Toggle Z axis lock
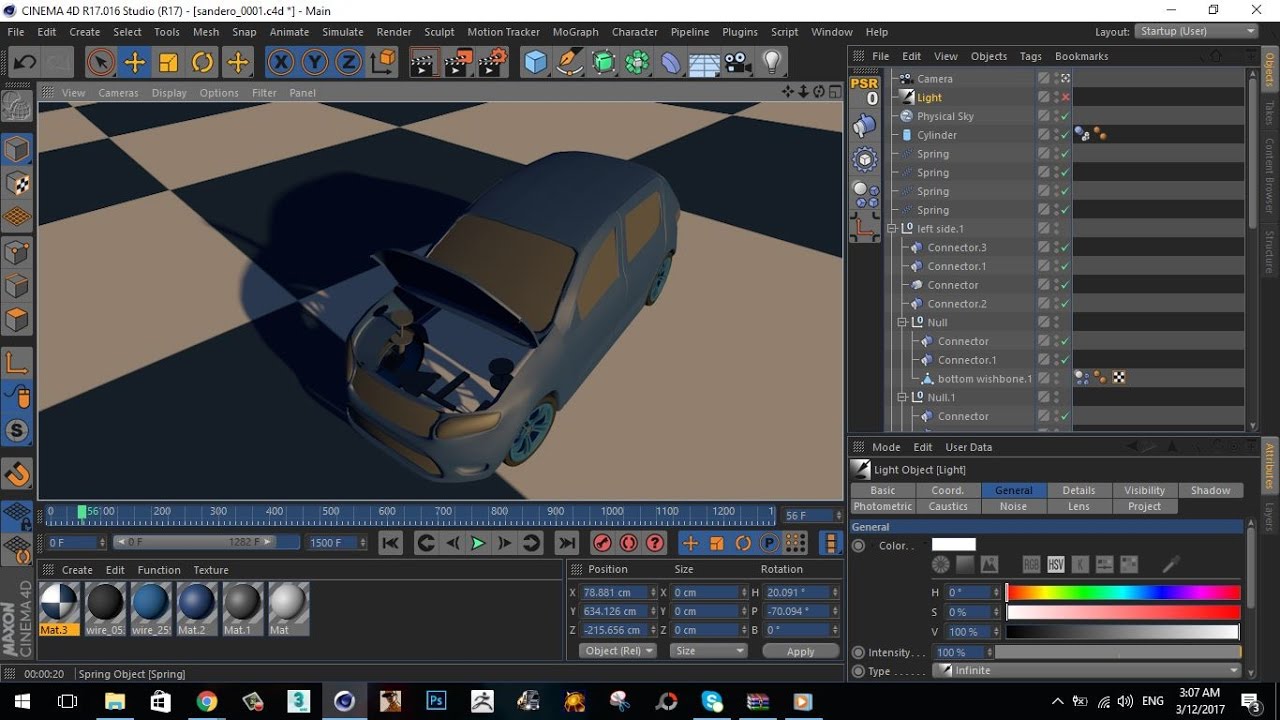The image size is (1280, 720). [348, 63]
